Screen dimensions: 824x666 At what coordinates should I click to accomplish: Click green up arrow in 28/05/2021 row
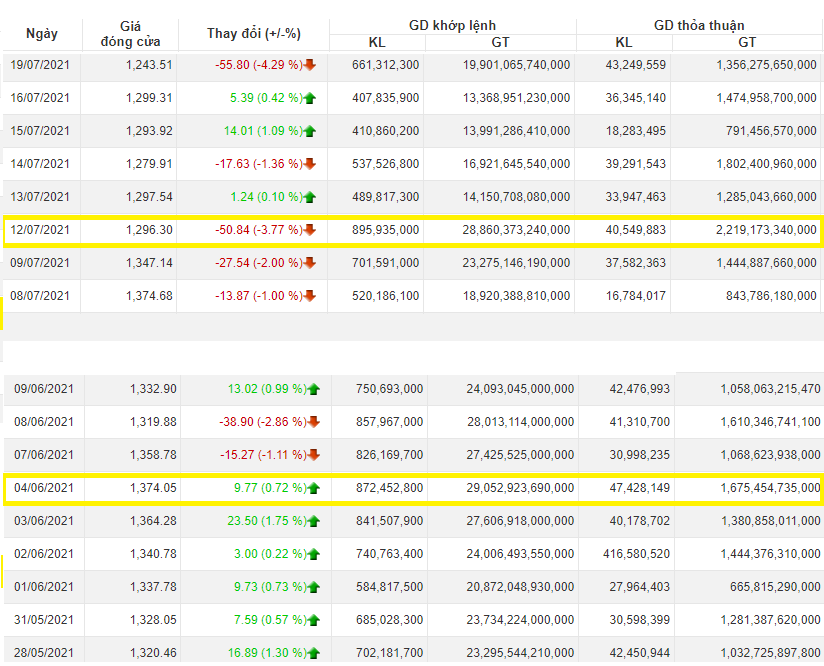pos(314,653)
